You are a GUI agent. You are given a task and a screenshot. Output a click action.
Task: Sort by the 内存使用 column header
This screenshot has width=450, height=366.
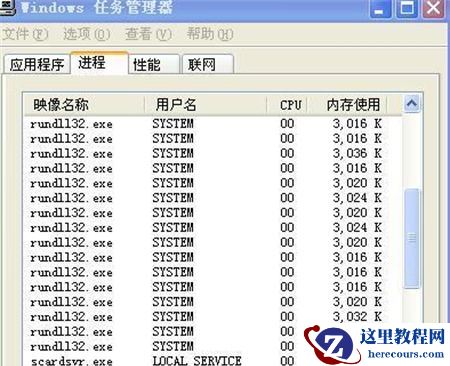(x=347, y=105)
